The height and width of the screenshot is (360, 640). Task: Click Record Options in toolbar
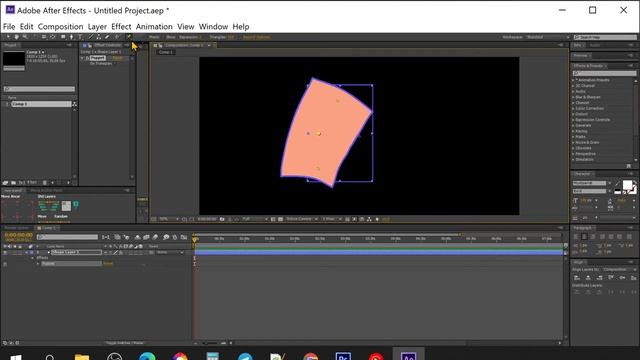(x=257, y=37)
